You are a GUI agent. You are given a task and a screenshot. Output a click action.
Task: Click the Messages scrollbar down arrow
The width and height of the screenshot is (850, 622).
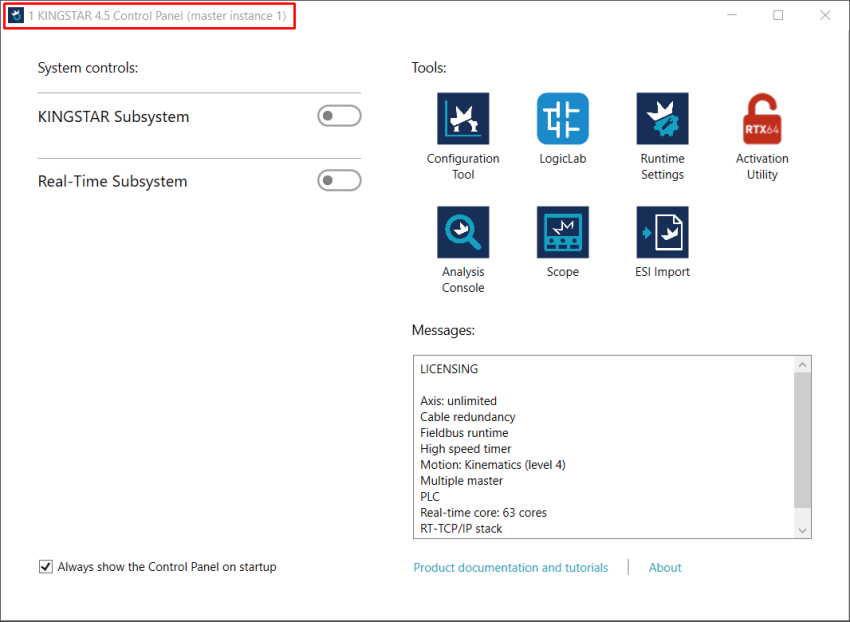click(802, 530)
